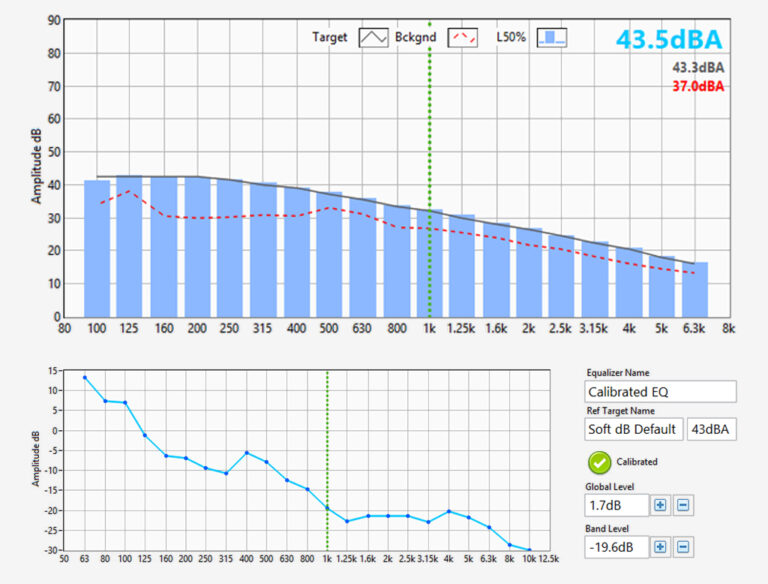This screenshot has height=584, width=768.
Task: Increase Global Level with plus button
Action: [660, 505]
